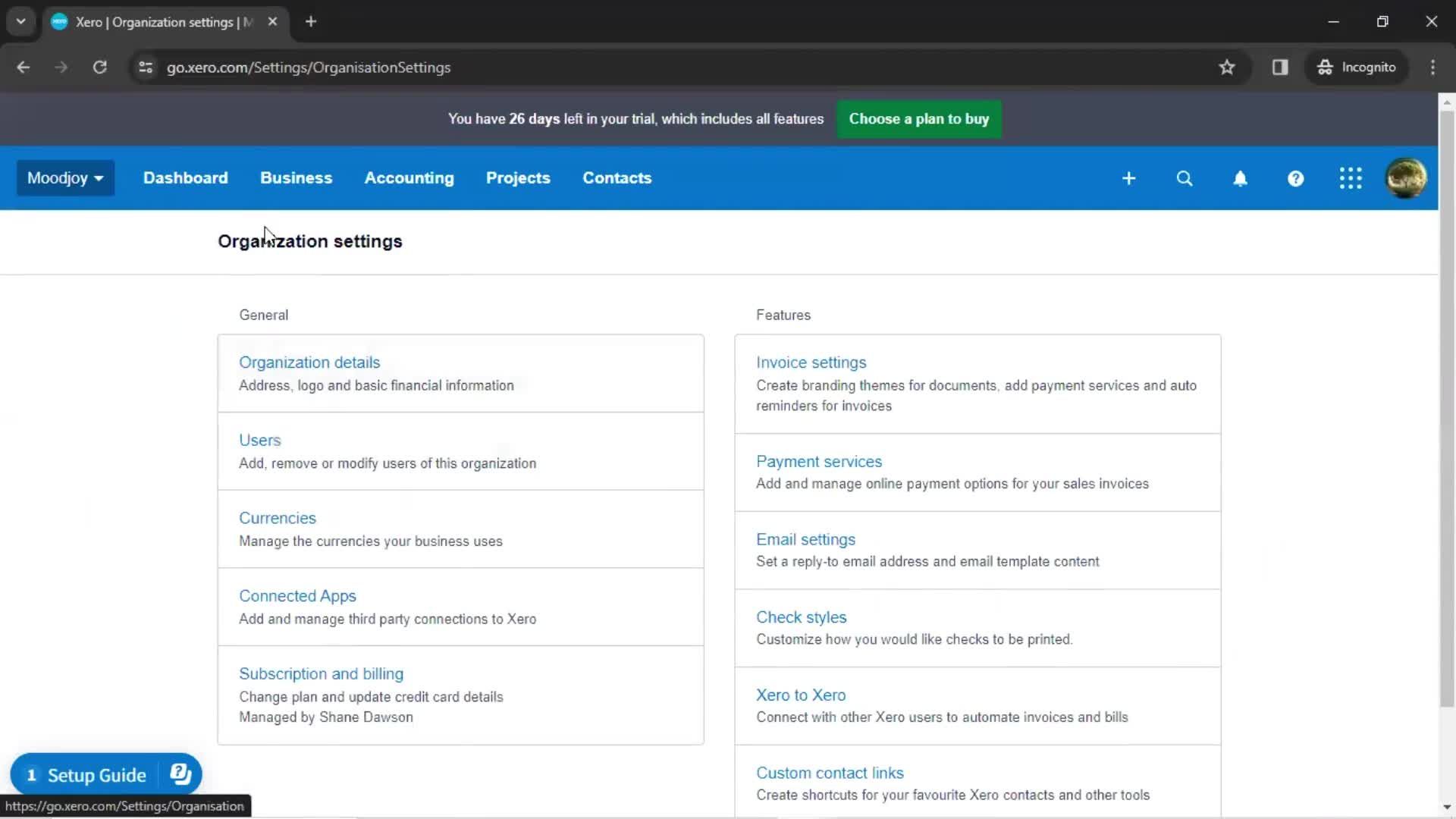Click the address bar URL field
Viewport: 1456px width, 819px height.
[682, 67]
